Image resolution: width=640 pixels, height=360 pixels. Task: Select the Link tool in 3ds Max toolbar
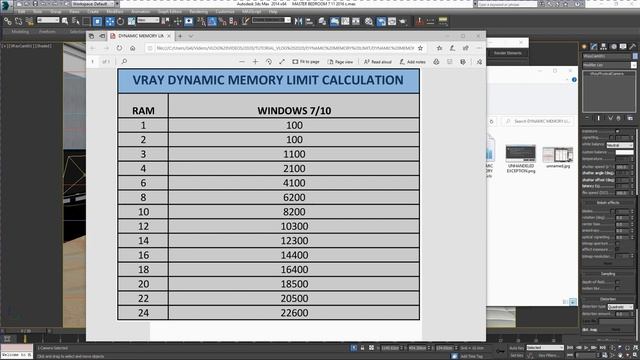[7, 21]
